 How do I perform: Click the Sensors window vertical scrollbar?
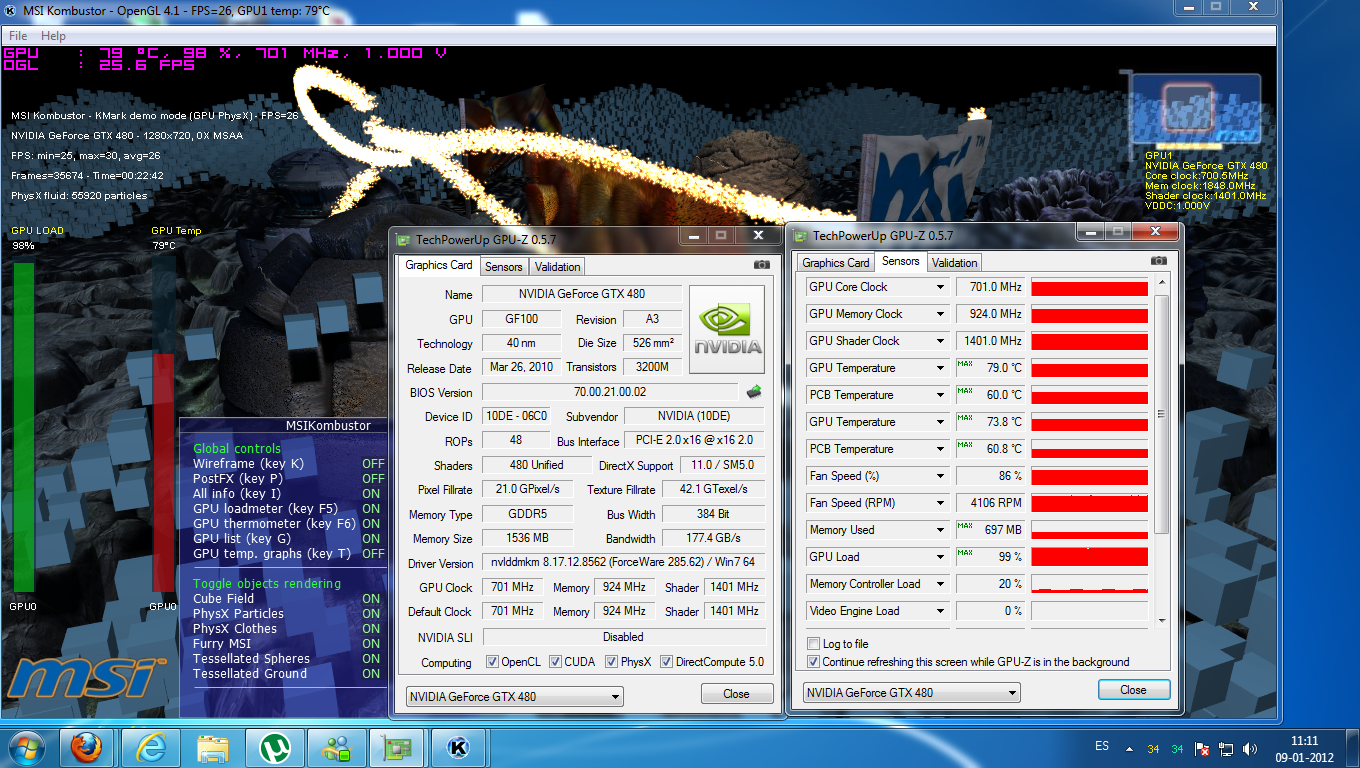pos(1161,450)
